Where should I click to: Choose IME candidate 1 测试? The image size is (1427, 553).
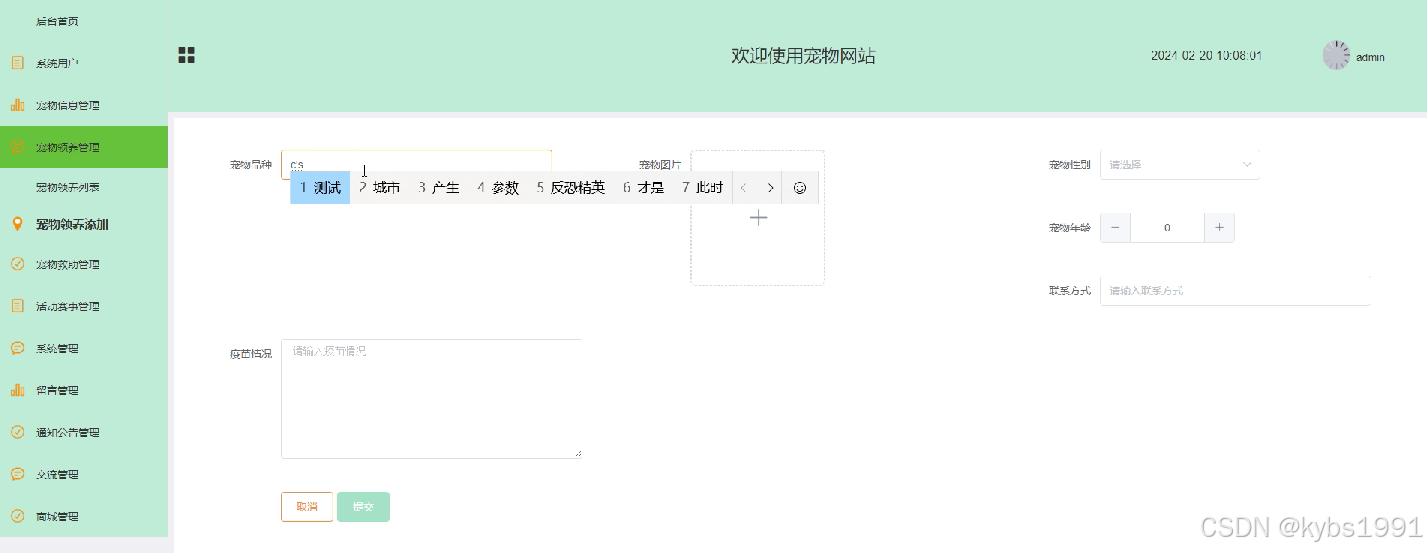click(x=320, y=187)
